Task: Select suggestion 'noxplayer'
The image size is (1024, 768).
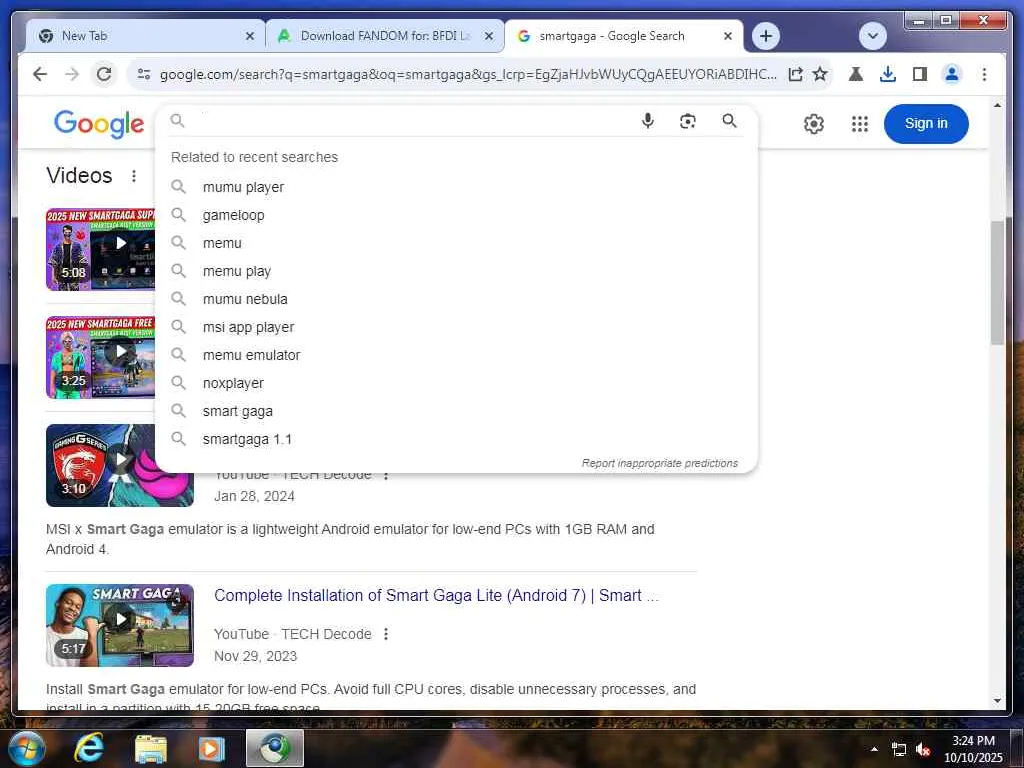Action: point(456,383)
